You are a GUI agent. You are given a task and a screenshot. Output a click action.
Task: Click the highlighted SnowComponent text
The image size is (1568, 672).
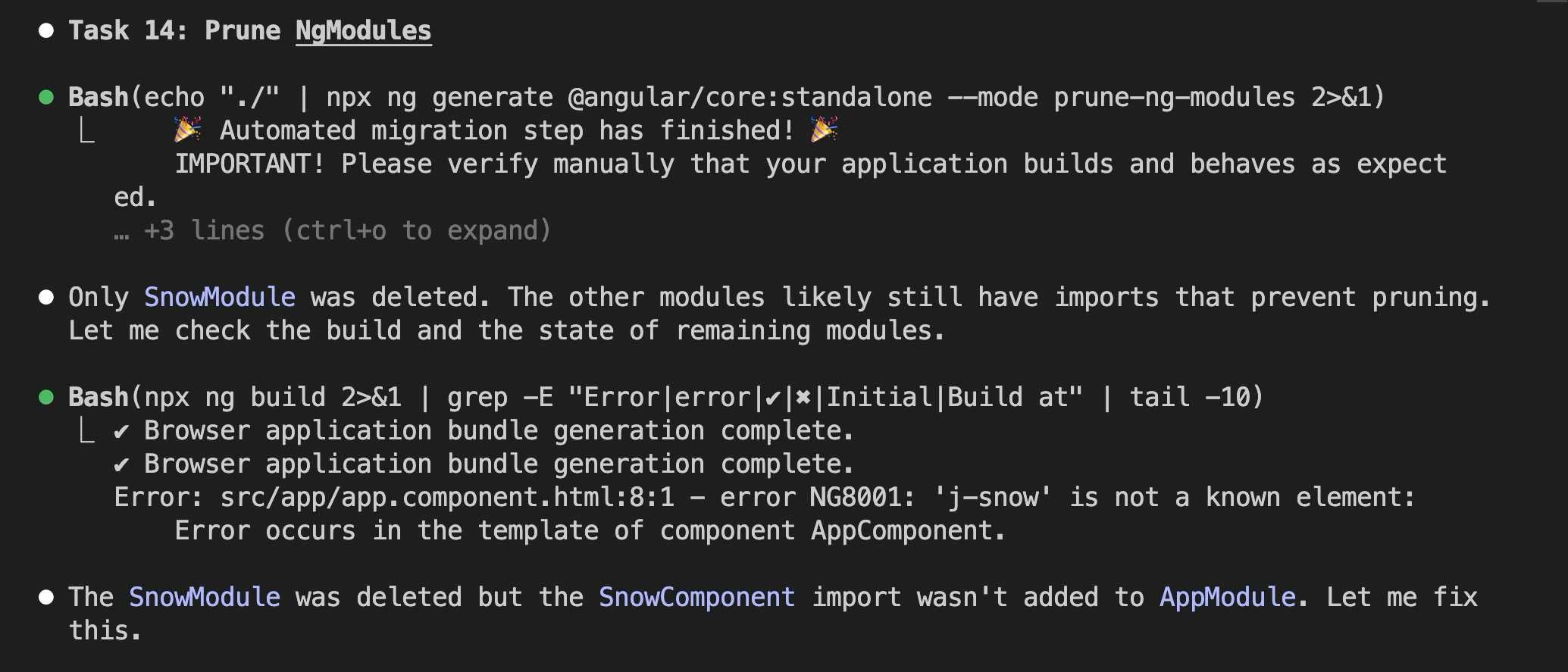(x=696, y=597)
